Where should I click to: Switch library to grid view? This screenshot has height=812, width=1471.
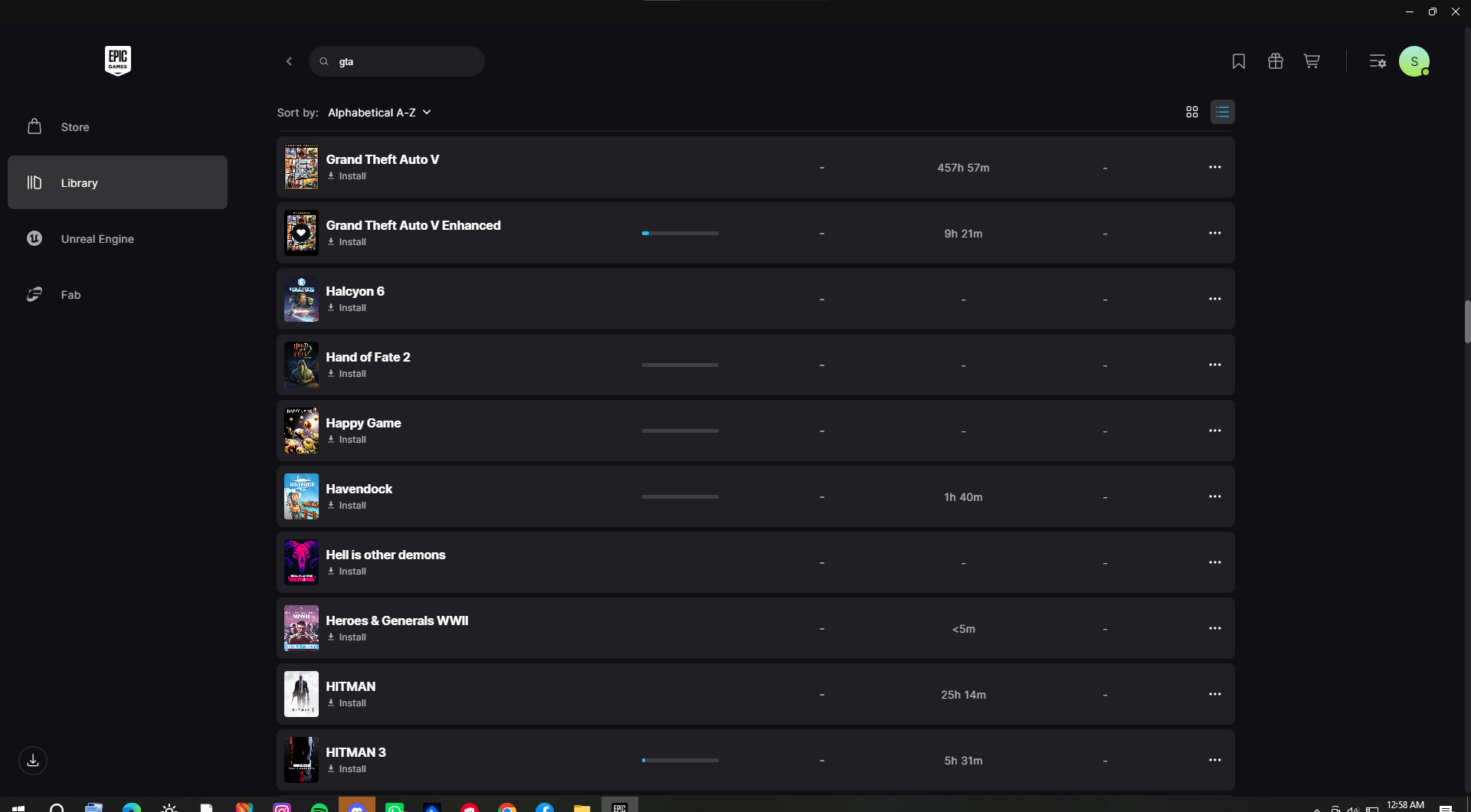pos(1192,112)
